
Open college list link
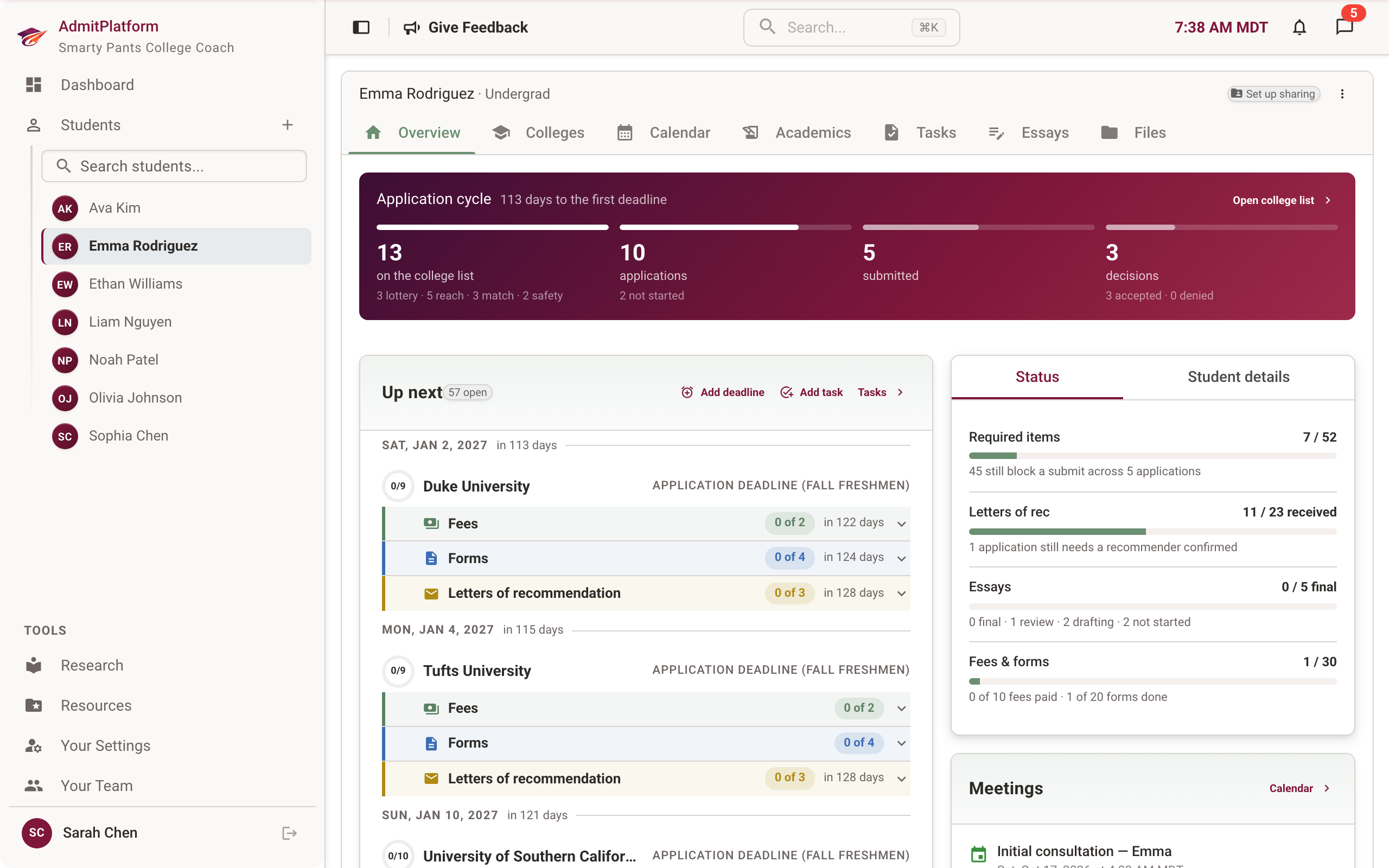(x=1281, y=200)
